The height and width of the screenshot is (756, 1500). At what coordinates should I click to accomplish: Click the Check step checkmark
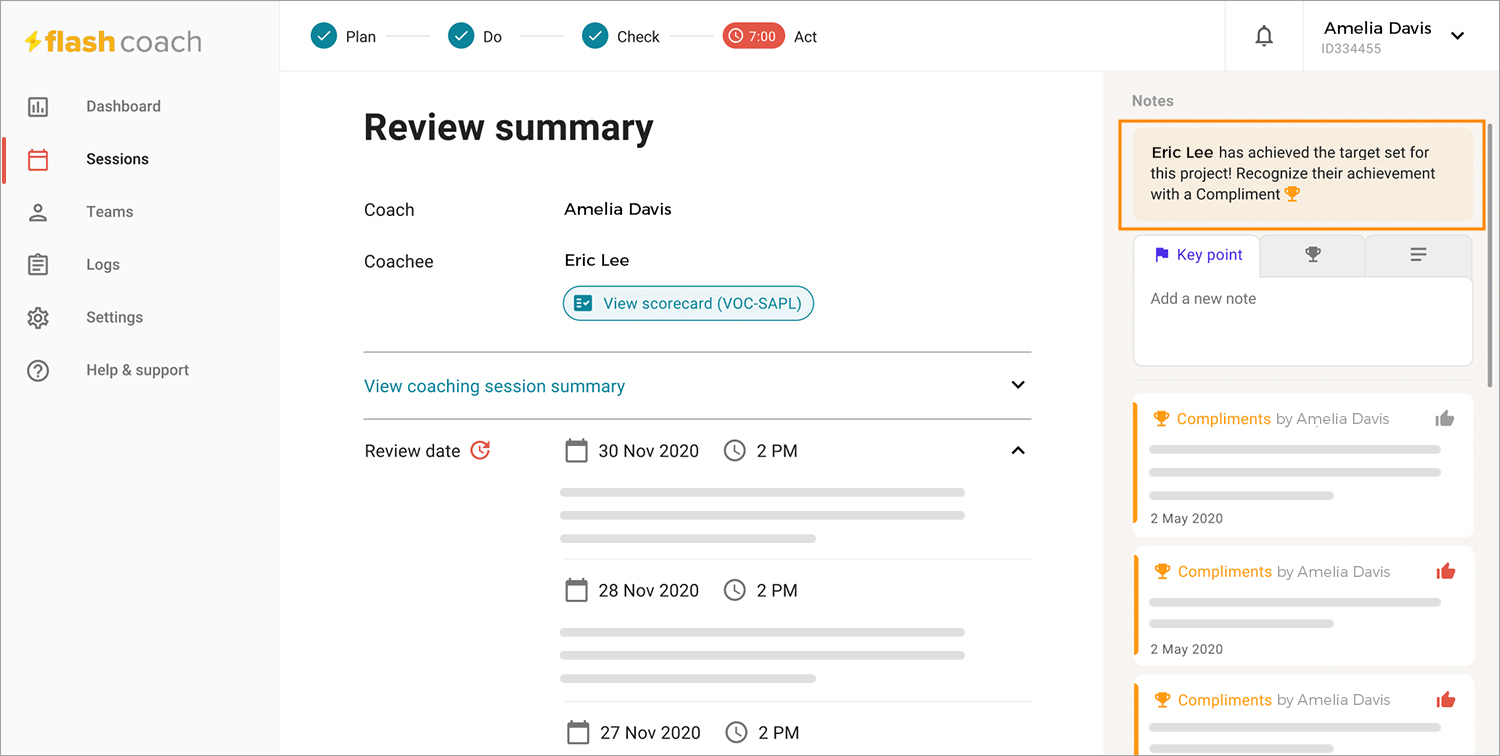tap(595, 36)
